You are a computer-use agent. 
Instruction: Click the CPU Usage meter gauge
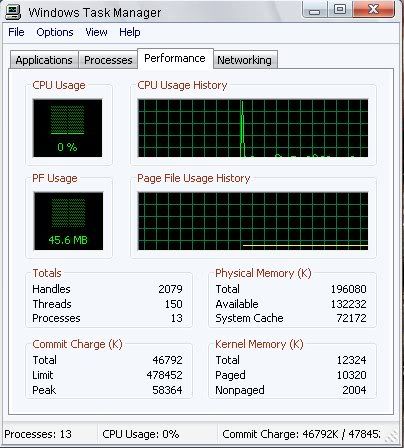67,128
